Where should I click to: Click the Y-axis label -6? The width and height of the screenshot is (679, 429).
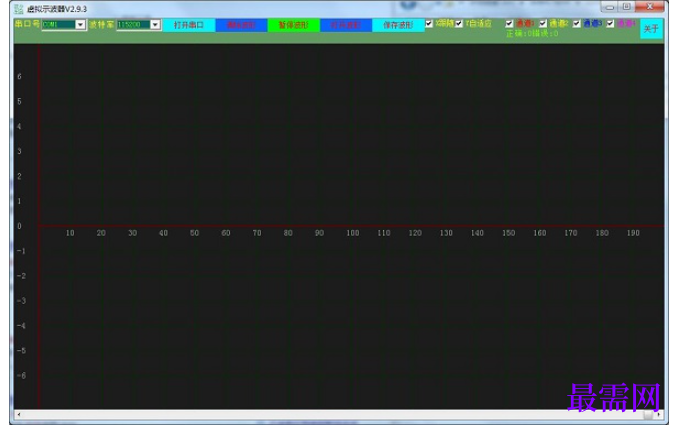[x=21, y=375]
